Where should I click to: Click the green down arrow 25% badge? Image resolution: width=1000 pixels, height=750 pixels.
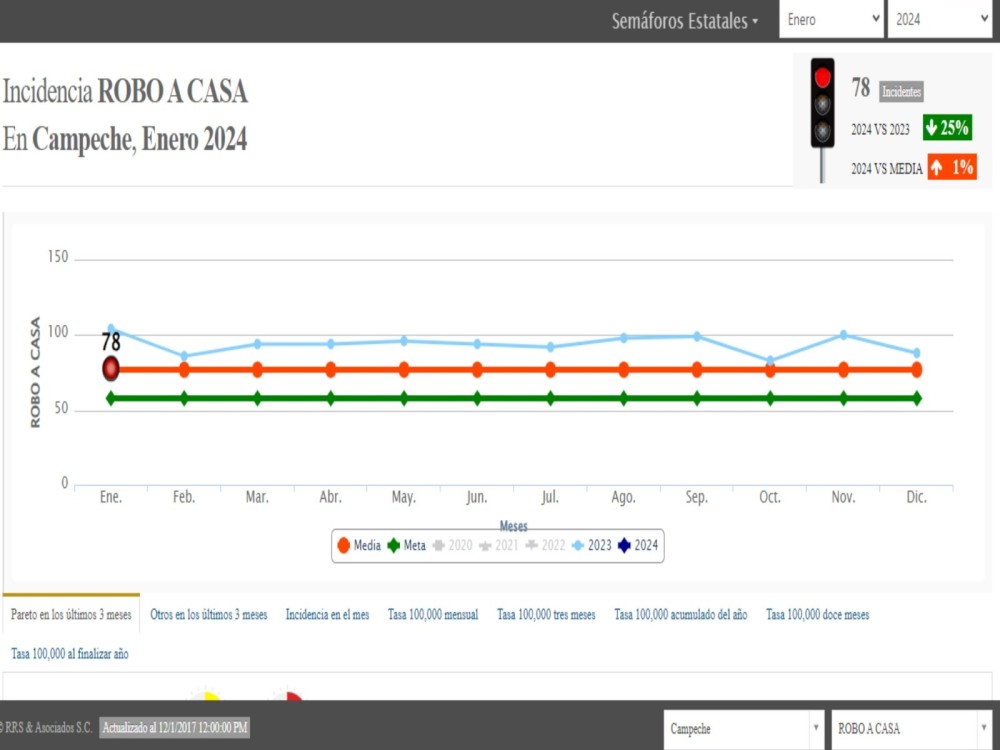coord(946,128)
